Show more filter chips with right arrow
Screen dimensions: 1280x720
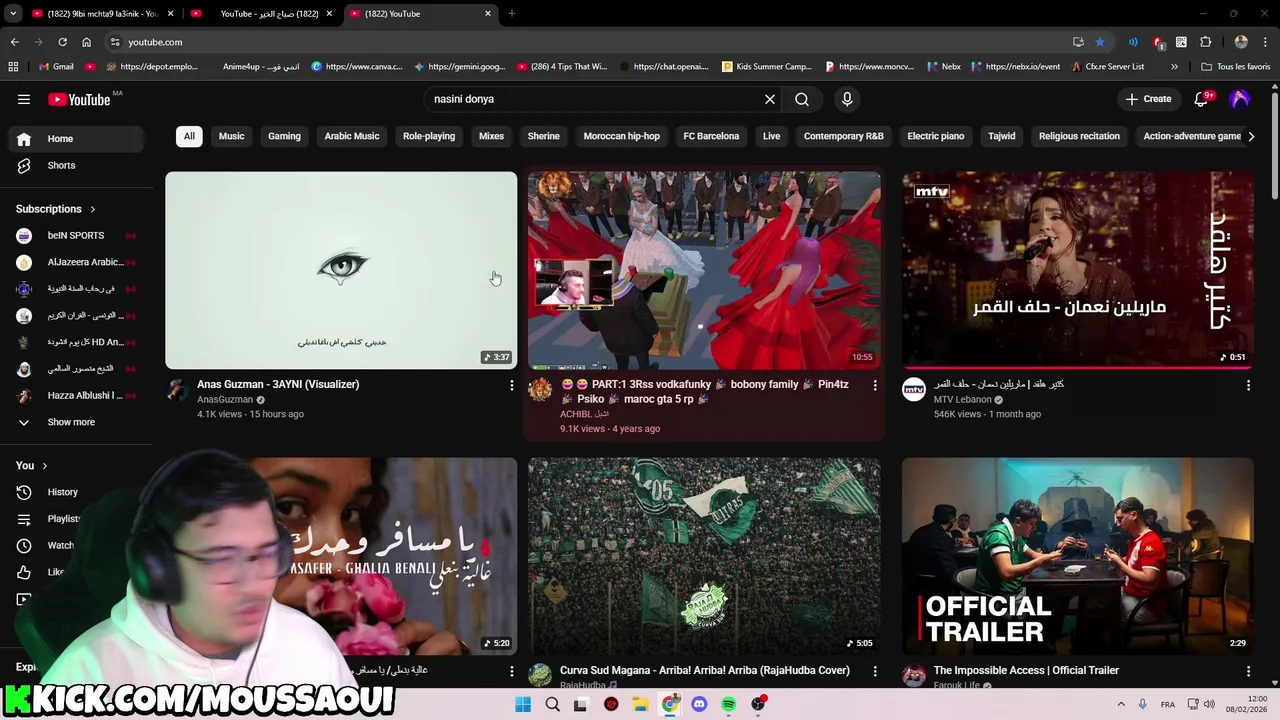tap(1250, 136)
